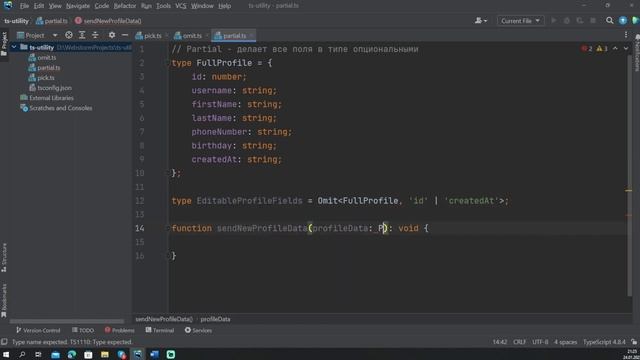
Task: Click the Search Everywhere magnifier icon
Action: point(609,20)
